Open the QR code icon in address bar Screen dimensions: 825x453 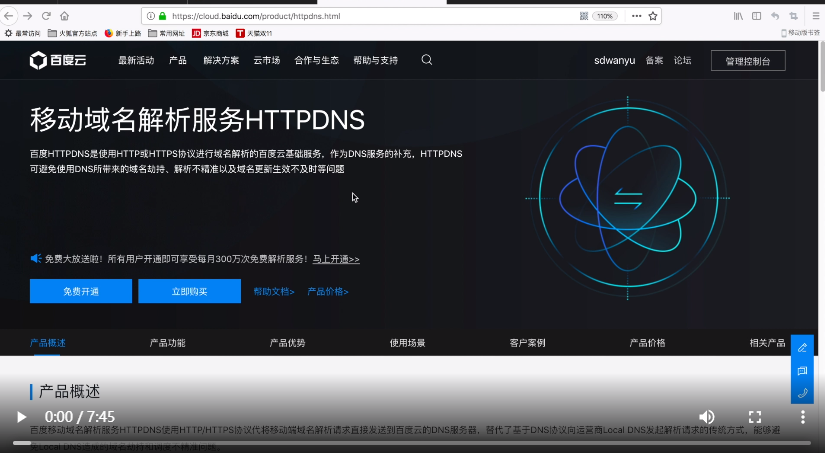pyautogui.click(x=583, y=16)
